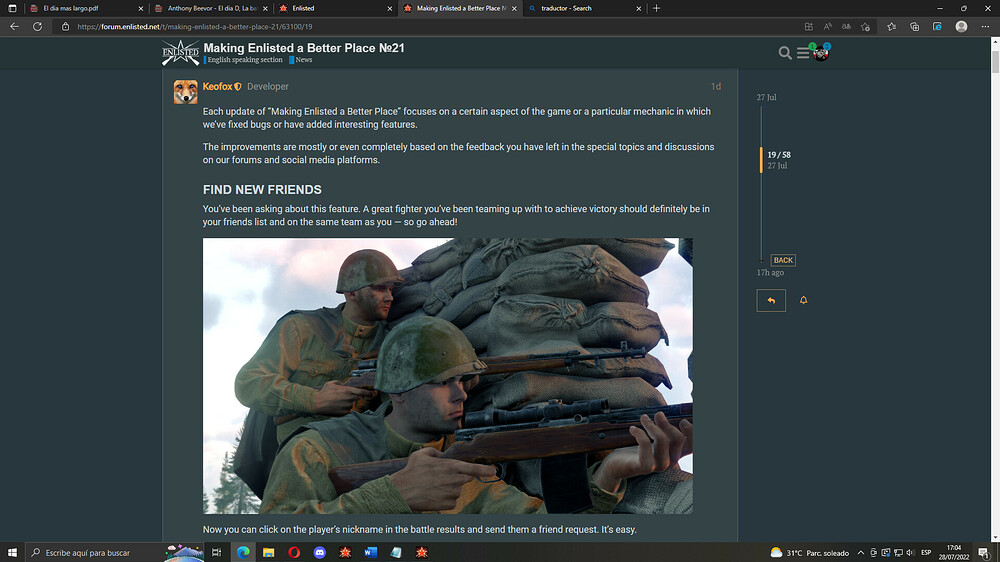Viewport: 1000px width, 562px height.
Task: Switch to the Anthony Beevor - El dia D tab
Action: (211, 8)
